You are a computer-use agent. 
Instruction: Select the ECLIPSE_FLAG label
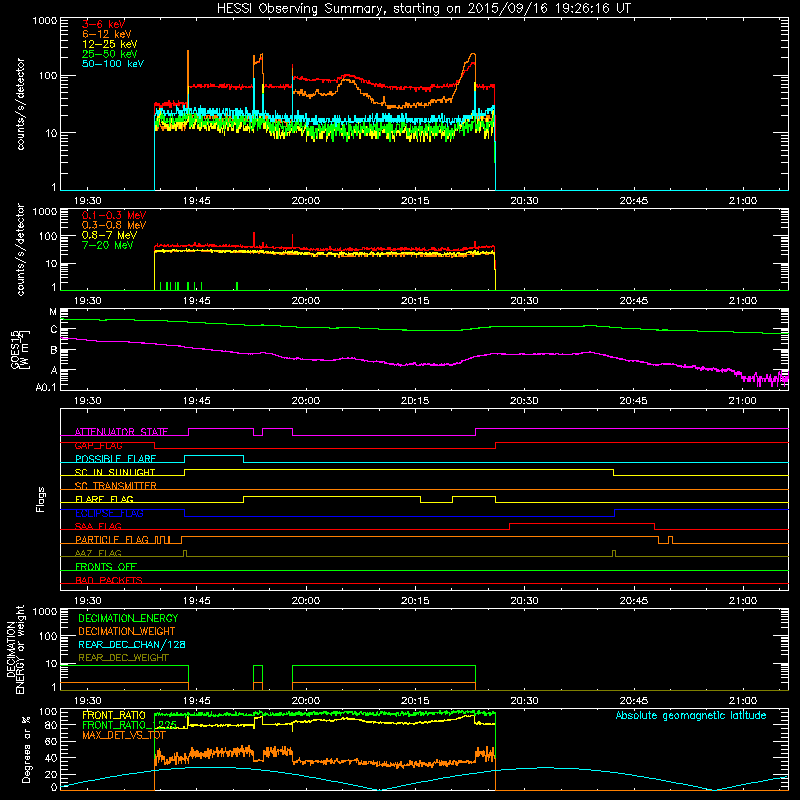click(x=109, y=513)
